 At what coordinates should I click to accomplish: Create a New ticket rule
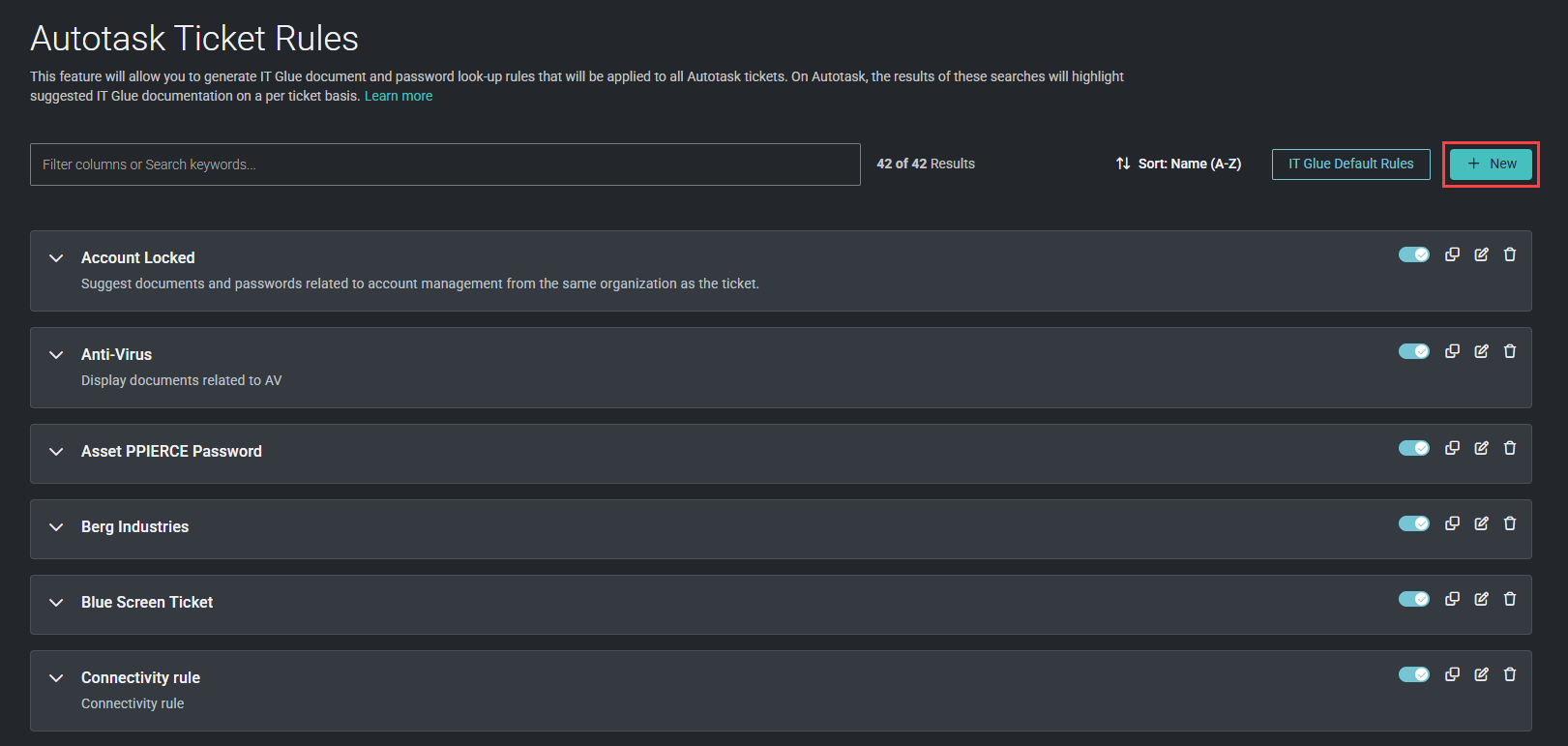click(1491, 164)
